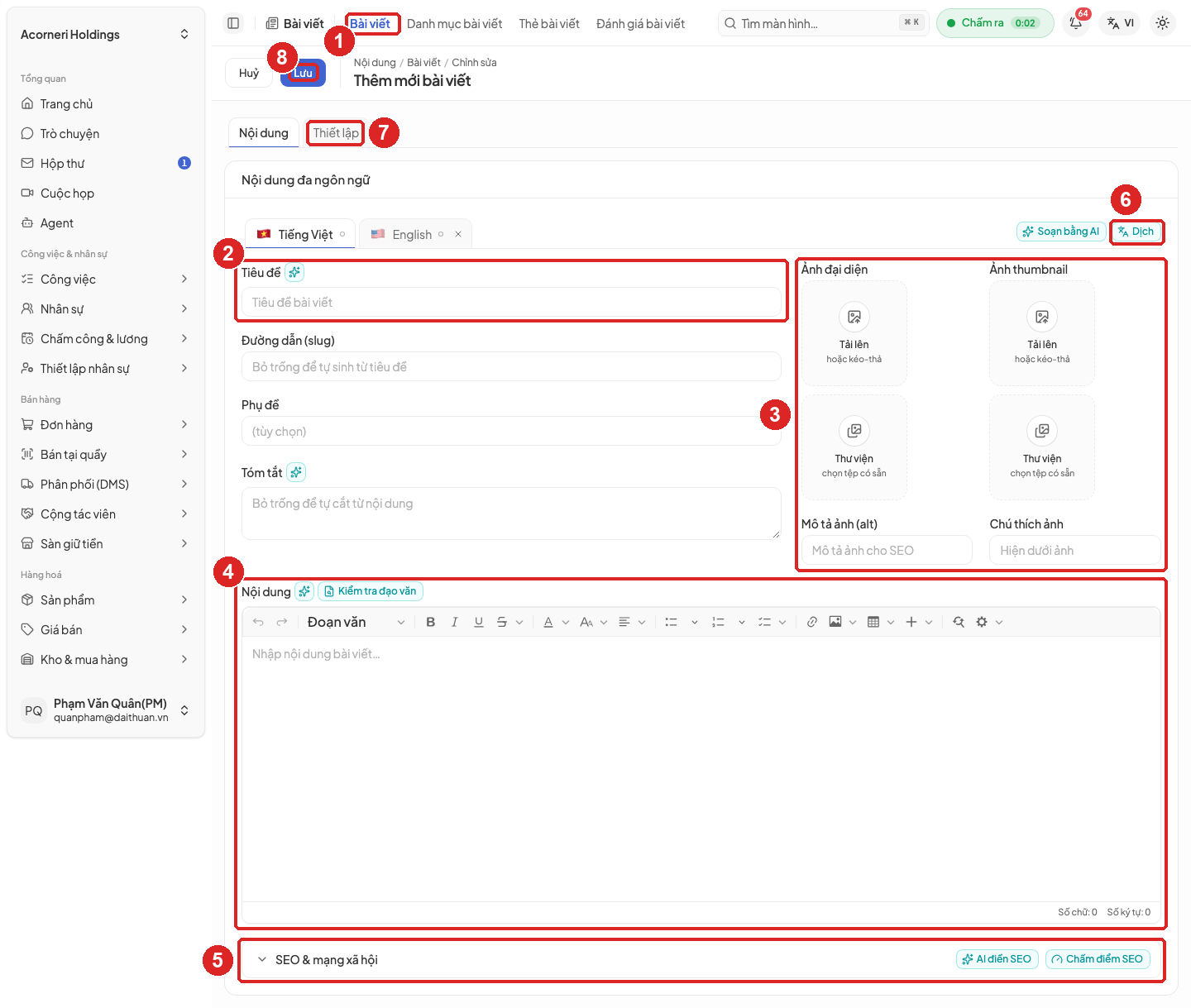Click the Ảnh đại diện Tải lên upload box
1191x1008 pixels.
click(x=854, y=333)
